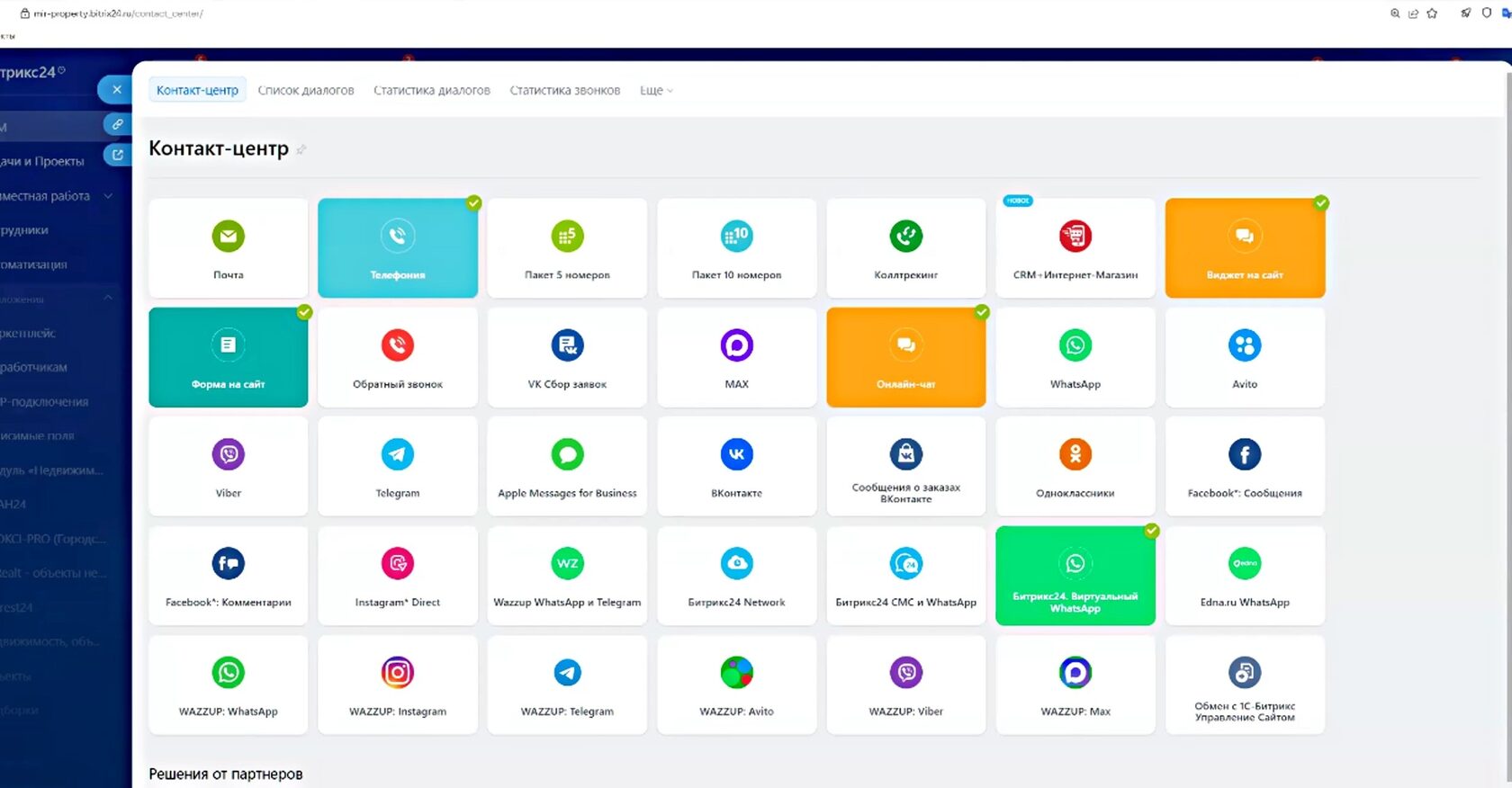
Task: Click the Задачи и Проекты sidebar item
Action: [42, 162]
